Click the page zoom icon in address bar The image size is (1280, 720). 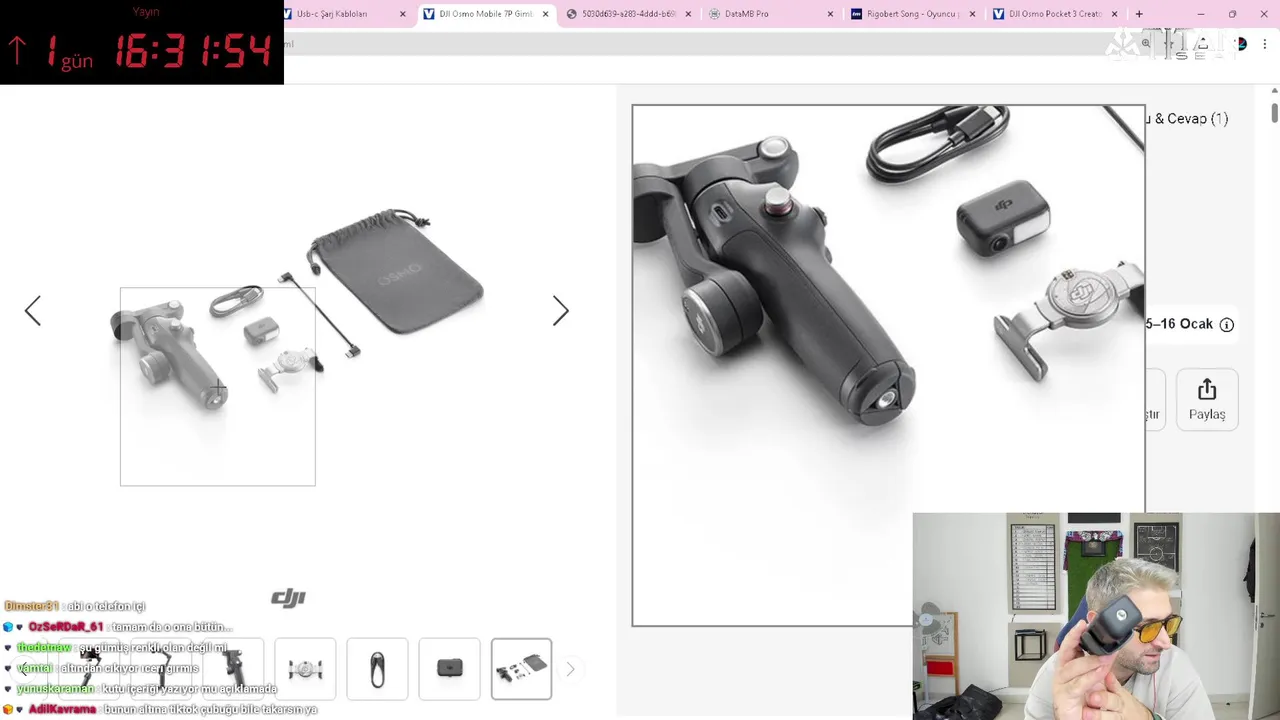(1146, 44)
